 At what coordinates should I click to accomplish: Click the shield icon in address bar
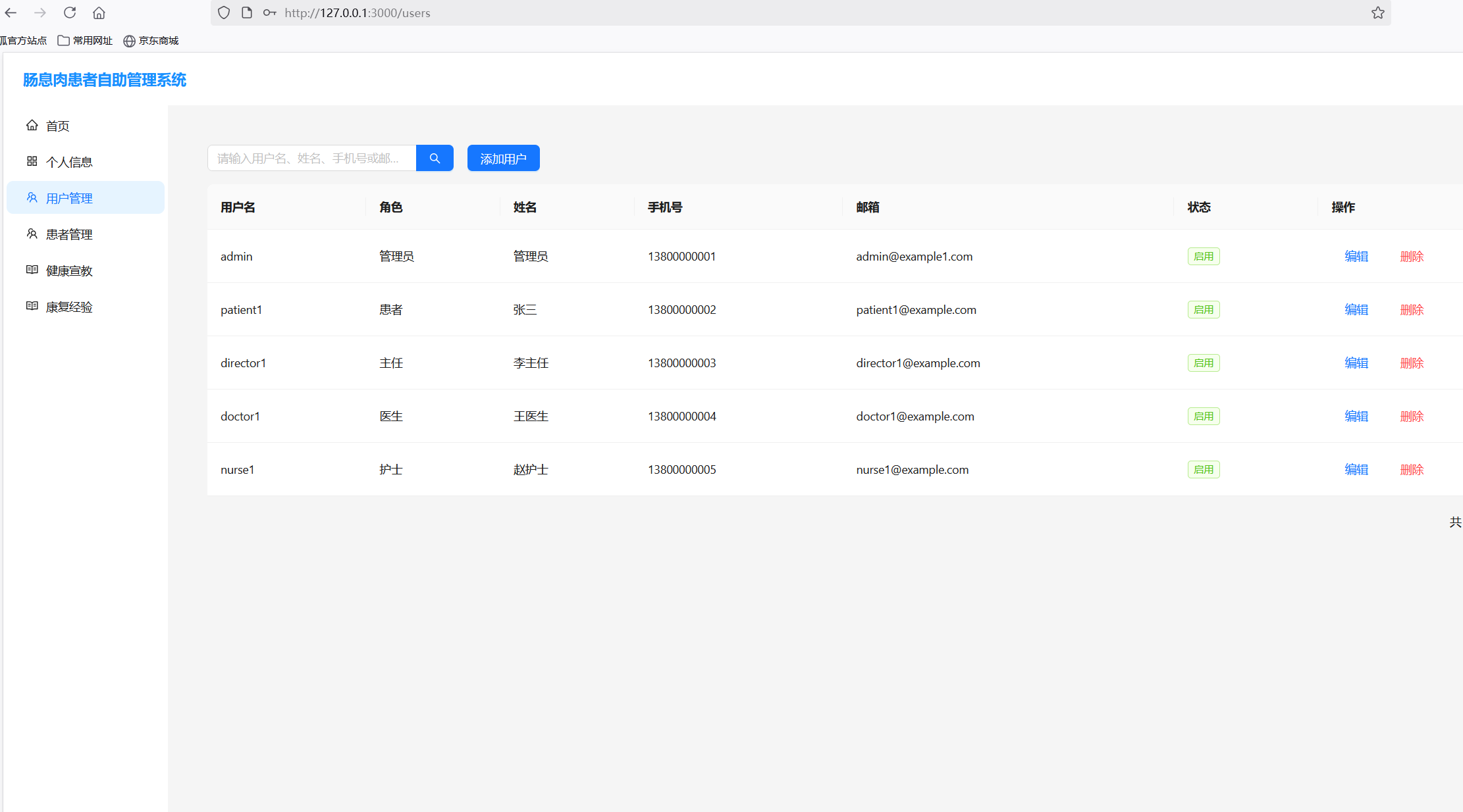coord(224,13)
